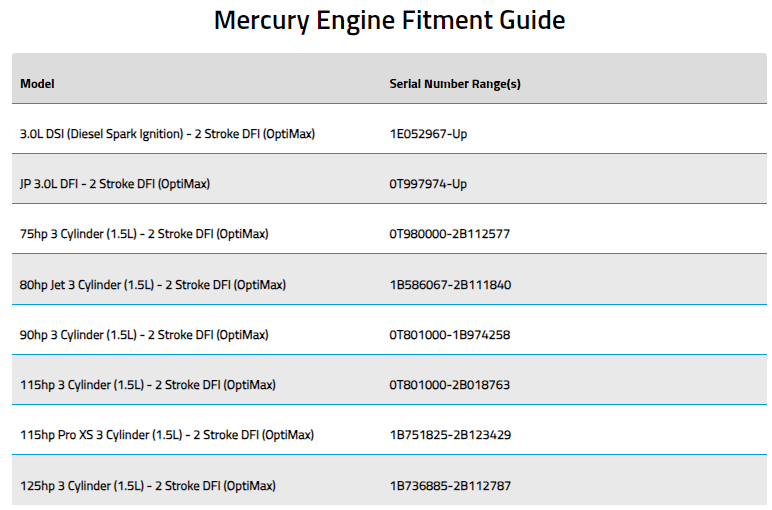Image resolution: width=772 pixels, height=510 pixels.
Task: Click serial range 1B586067-2B111840
Action: 450,285
